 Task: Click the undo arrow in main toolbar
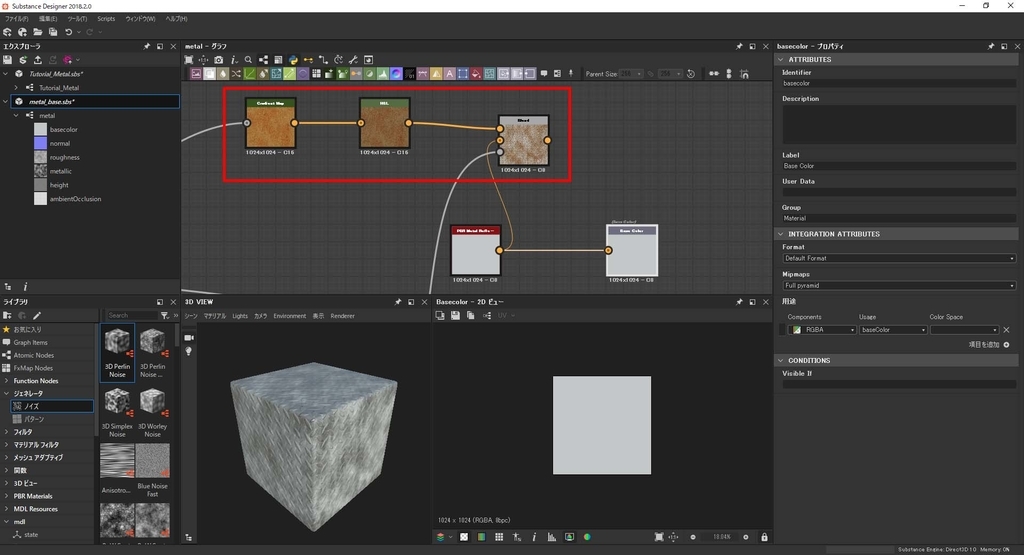tap(68, 32)
